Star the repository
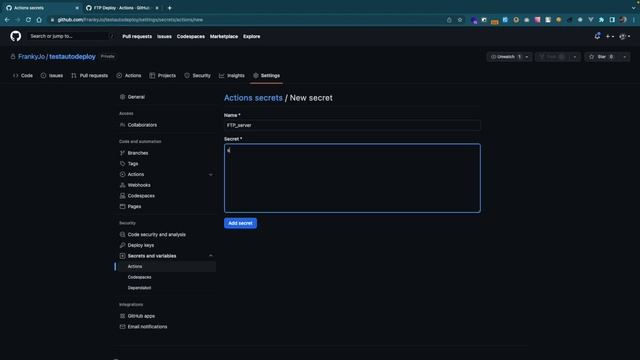 click(x=602, y=57)
